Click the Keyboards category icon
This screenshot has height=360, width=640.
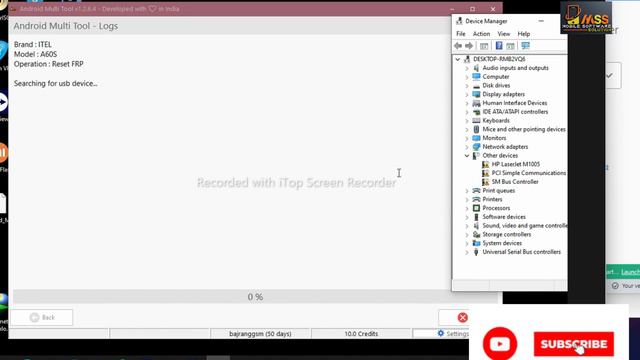pyautogui.click(x=476, y=120)
